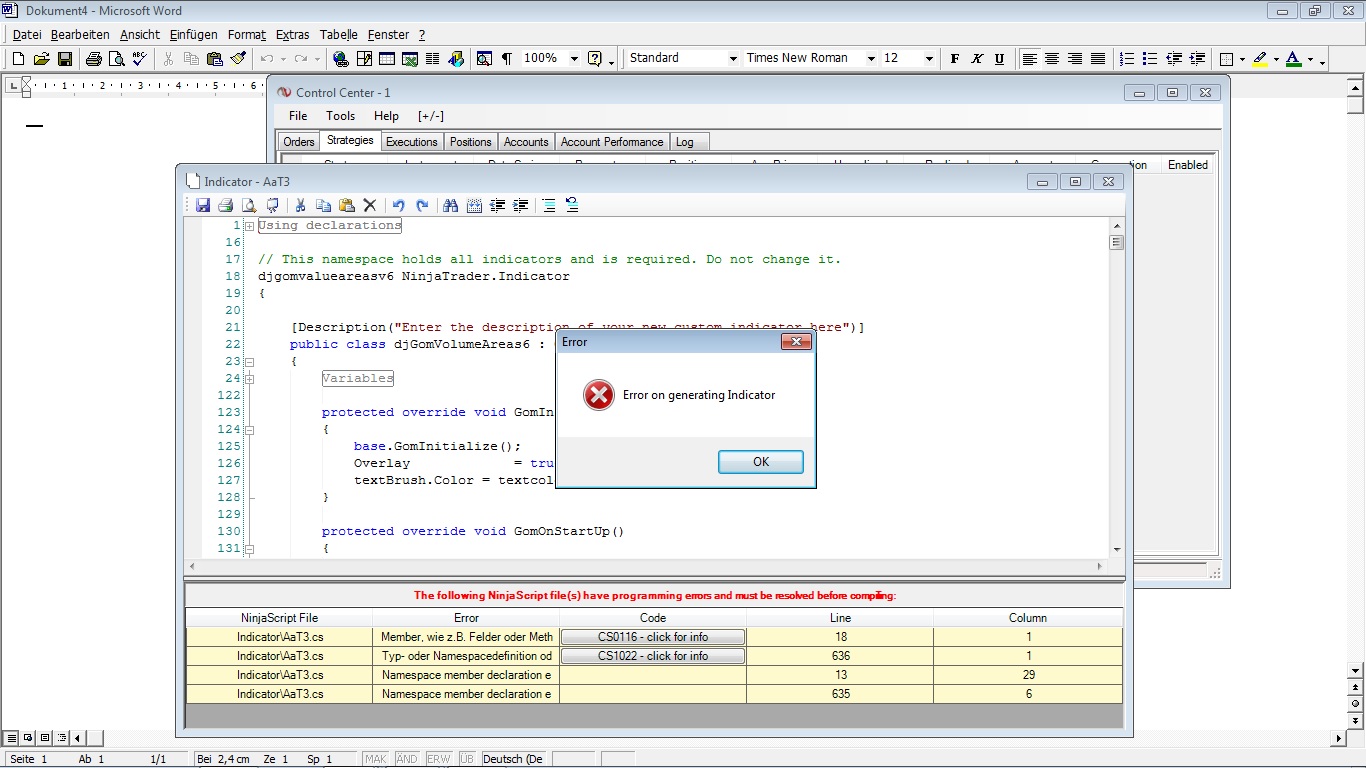Print the Word document
The height and width of the screenshot is (768, 1366).
93,59
